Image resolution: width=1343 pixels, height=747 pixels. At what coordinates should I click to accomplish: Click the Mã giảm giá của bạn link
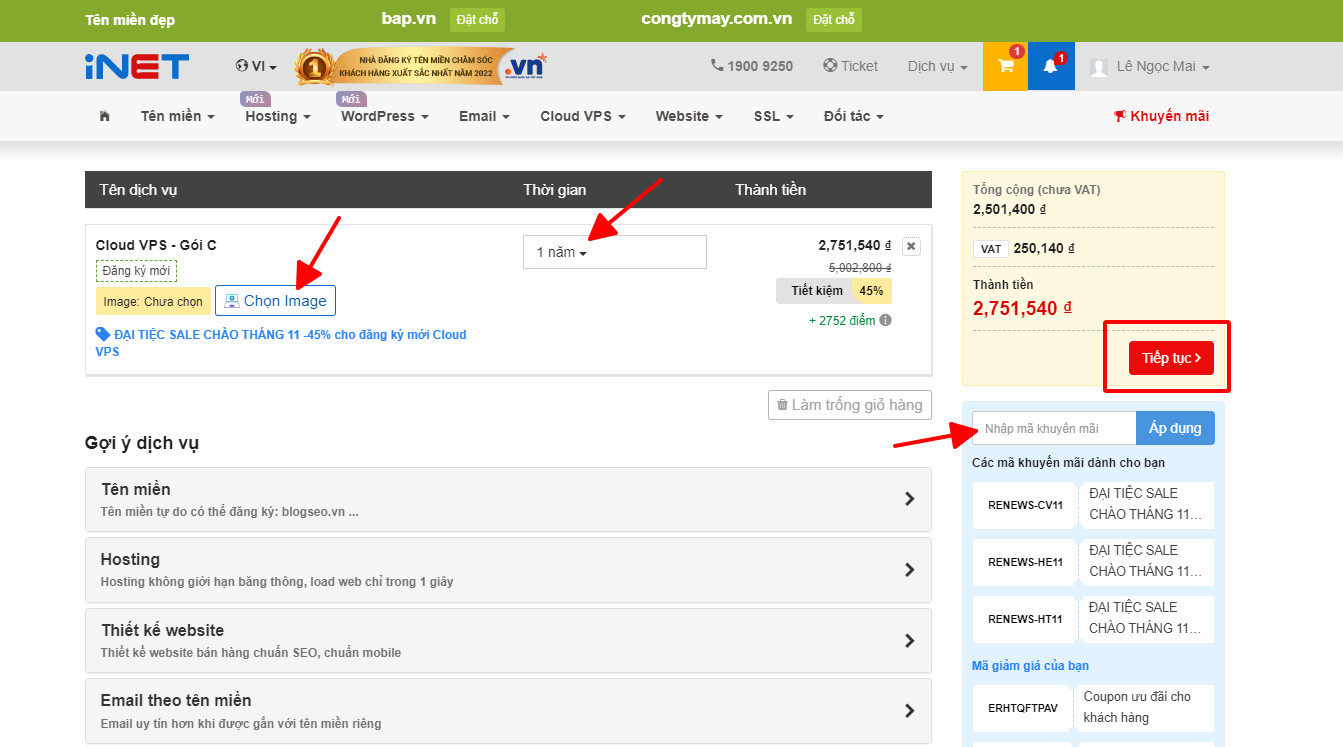pos(1030,666)
